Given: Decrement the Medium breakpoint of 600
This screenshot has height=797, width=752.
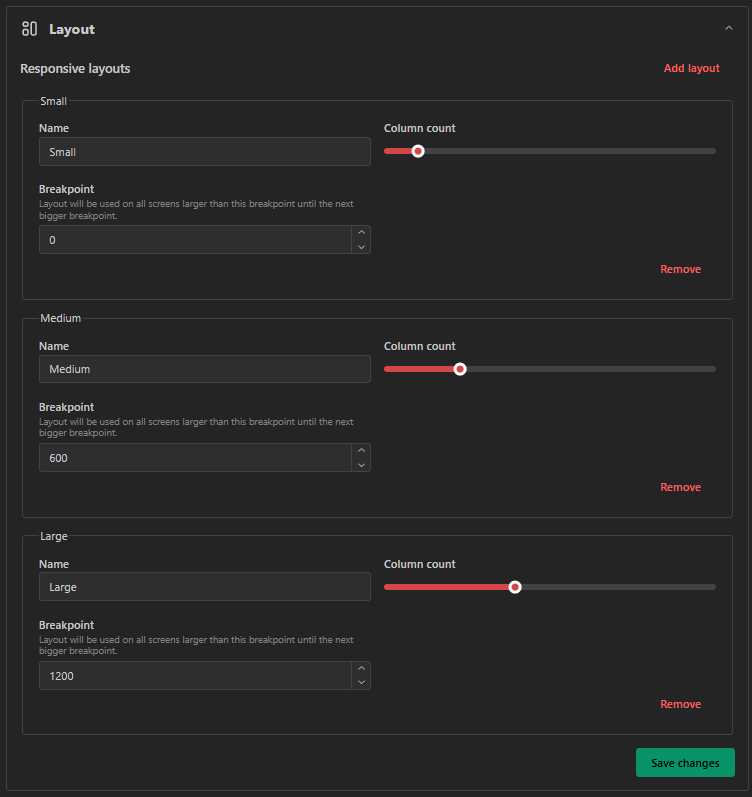Looking at the screenshot, I should coord(361,464).
